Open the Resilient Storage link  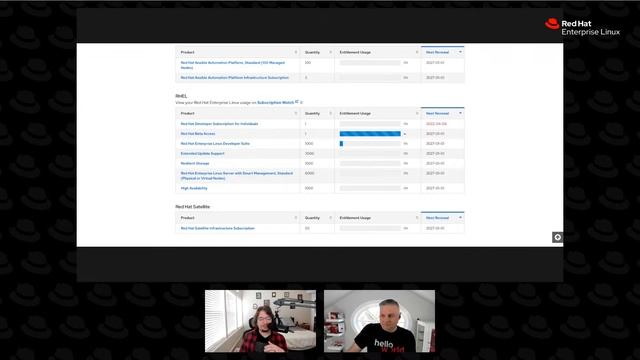(x=195, y=163)
